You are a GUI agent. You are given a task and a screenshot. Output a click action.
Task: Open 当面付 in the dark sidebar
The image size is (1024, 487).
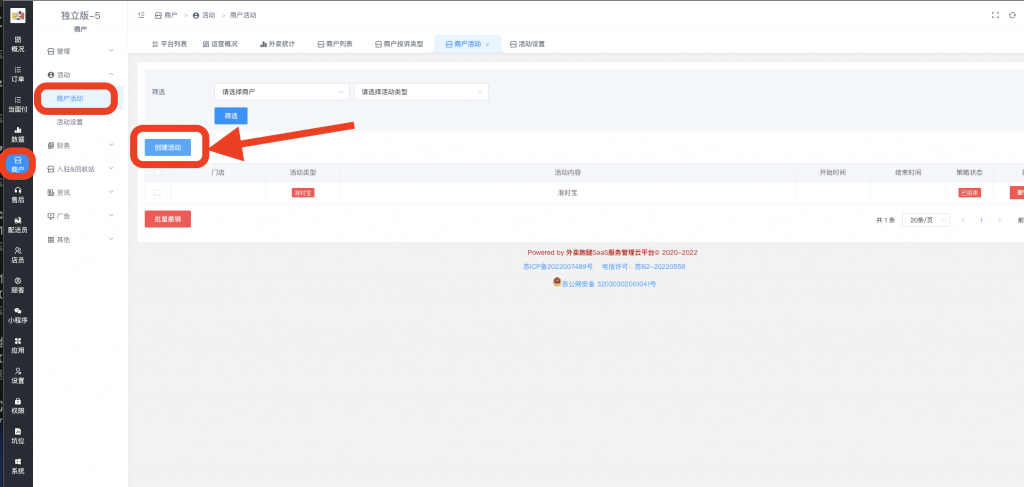tap(18, 104)
